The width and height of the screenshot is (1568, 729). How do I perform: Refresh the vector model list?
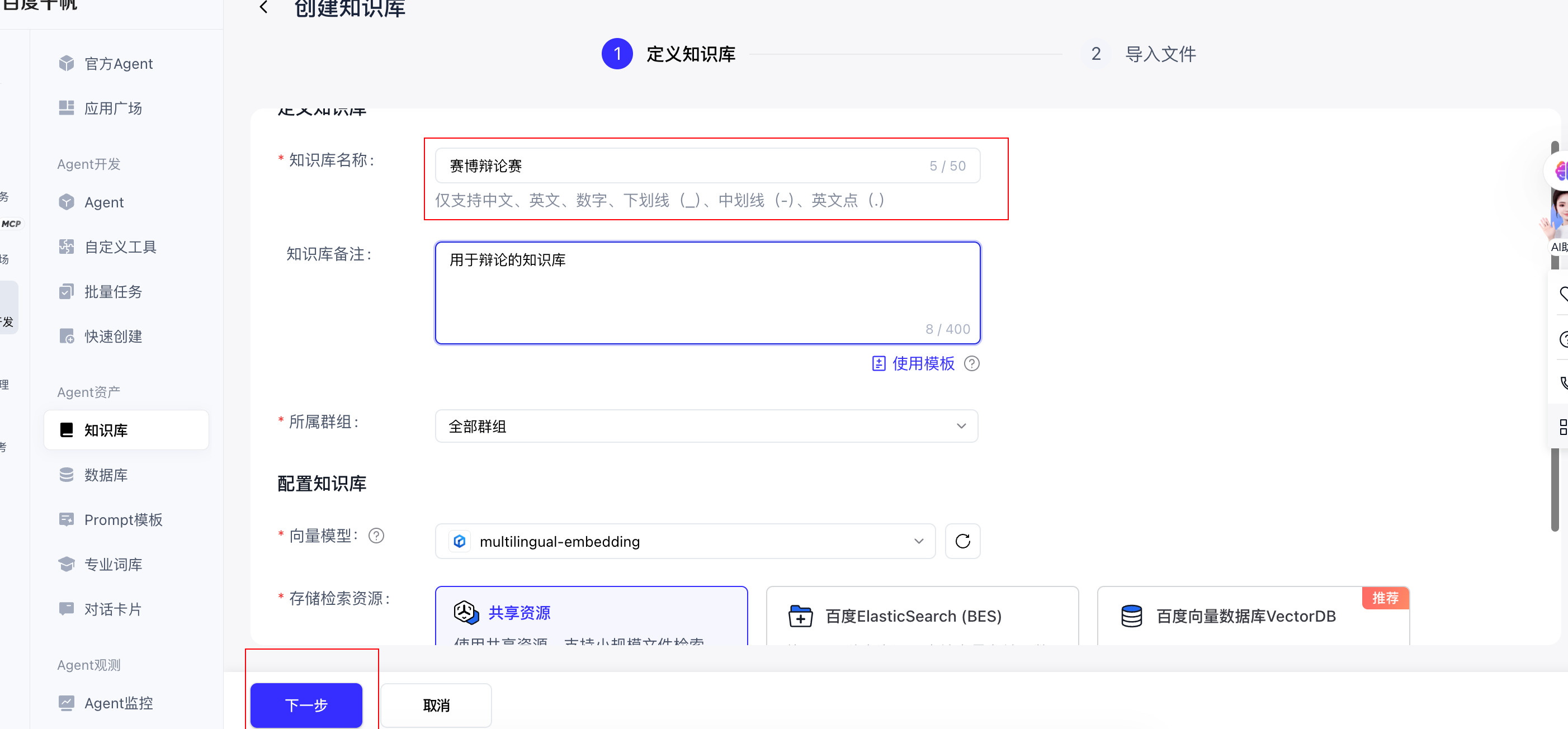click(962, 541)
